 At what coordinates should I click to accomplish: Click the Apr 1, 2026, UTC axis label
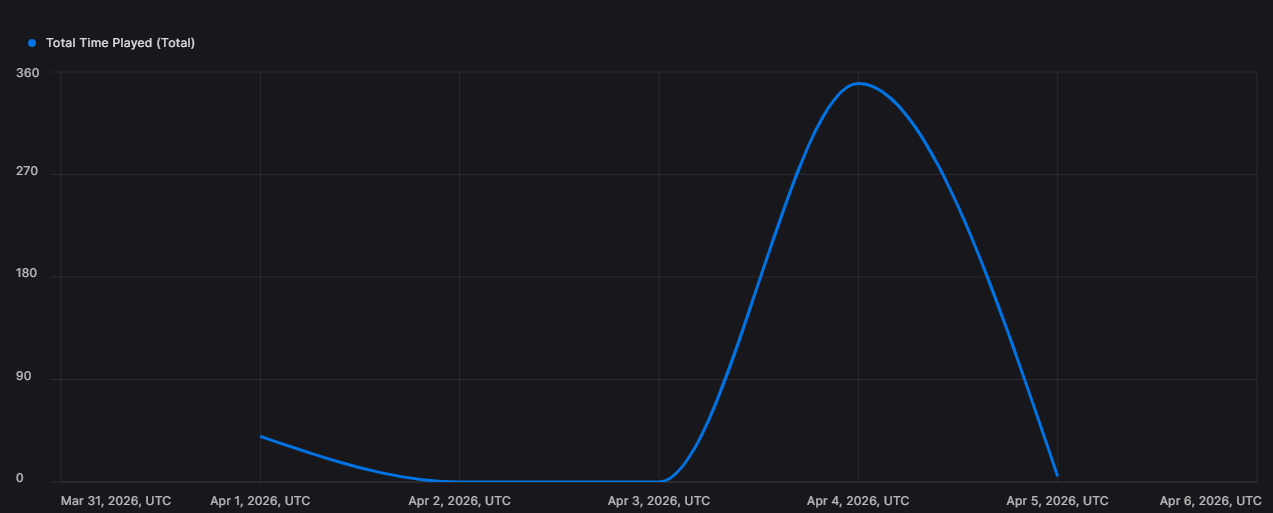click(260, 500)
